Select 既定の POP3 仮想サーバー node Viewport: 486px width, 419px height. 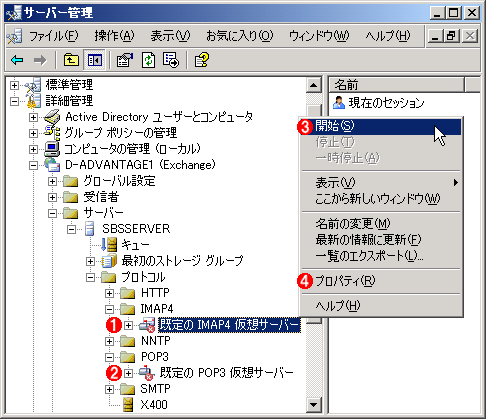click(227, 373)
